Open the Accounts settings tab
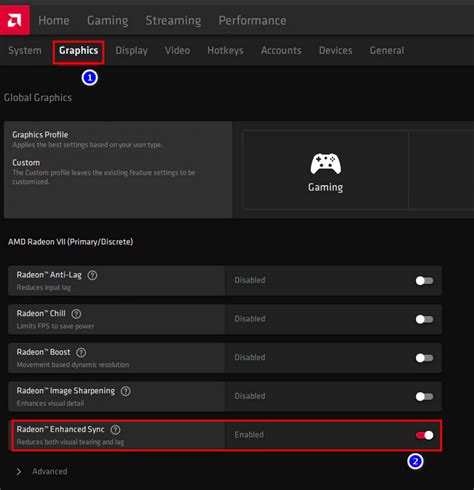This screenshot has width=474, height=490. [281, 51]
